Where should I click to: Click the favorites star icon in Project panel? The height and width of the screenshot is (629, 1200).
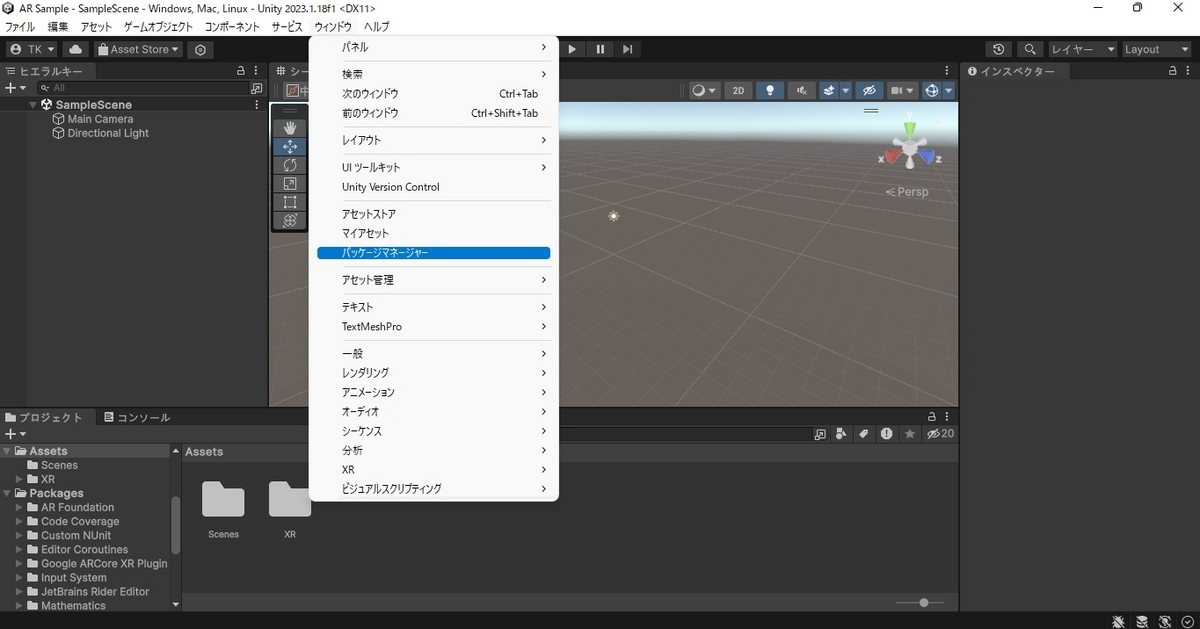pyautogui.click(x=909, y=434)
